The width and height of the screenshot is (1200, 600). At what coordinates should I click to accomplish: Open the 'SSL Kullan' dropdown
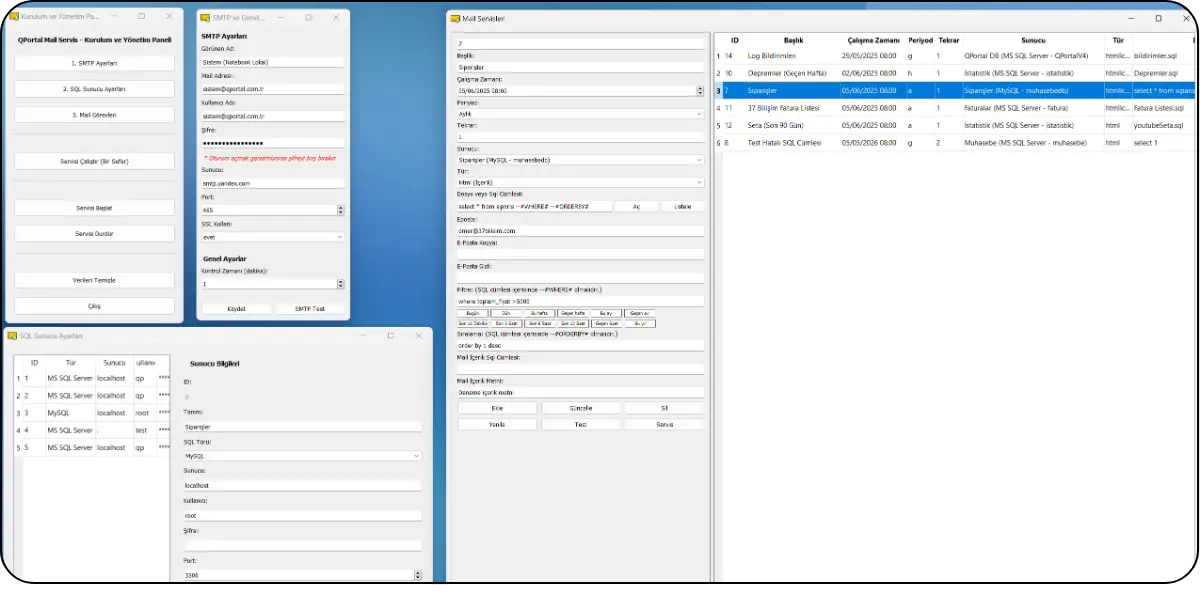(x=273, y=237)
